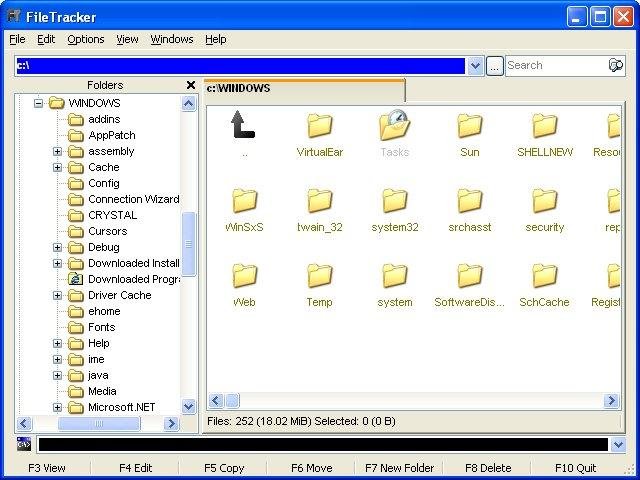The height and width of the screenshot is (480, 640).
Task: Expand the assembly tree node
Action: click(x=57, y=151)
